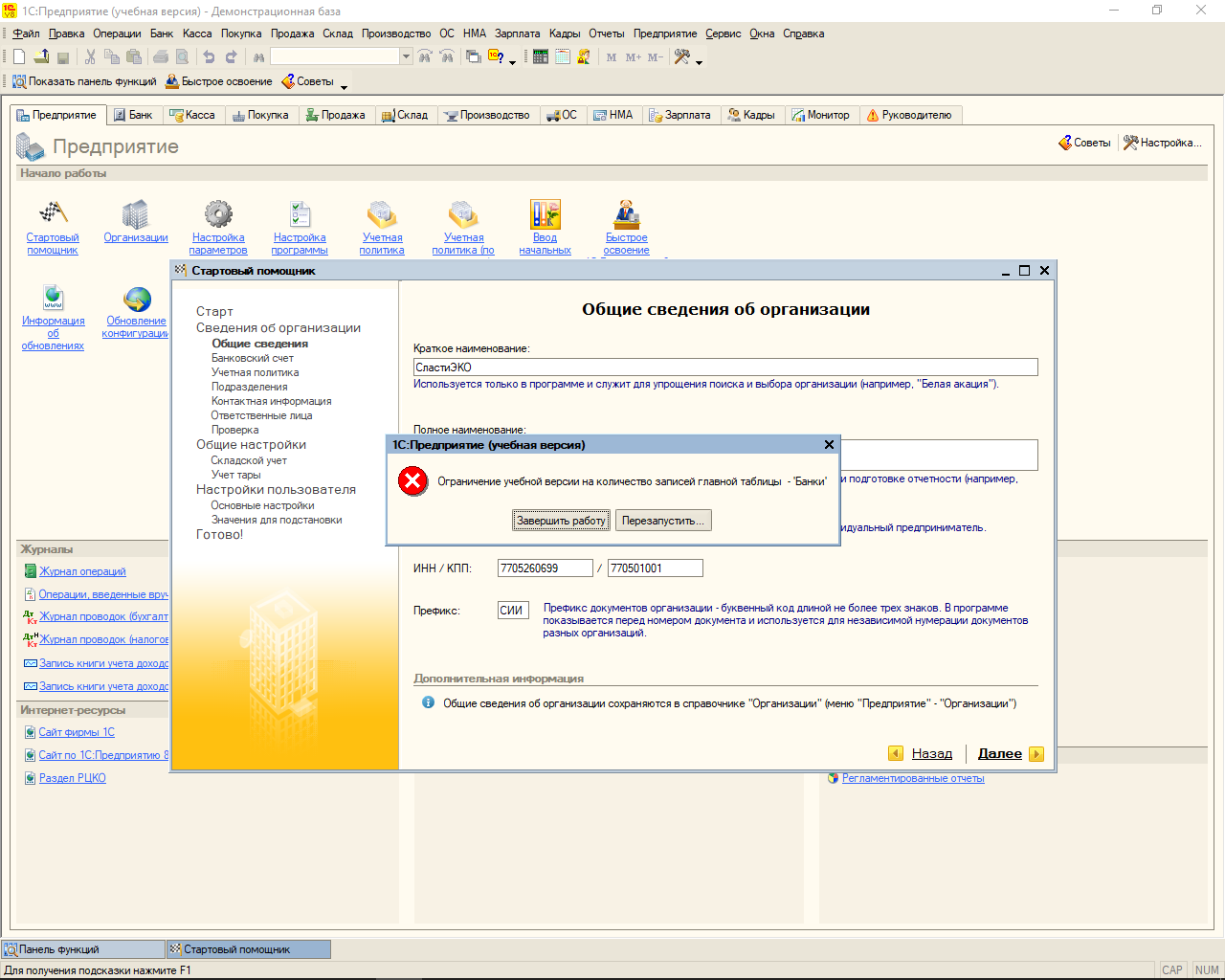Image resolution: width=1225 pixels, height=980 pixels.
Task: Open the calendar toolbar icon
Action: [x=563, y=56]
